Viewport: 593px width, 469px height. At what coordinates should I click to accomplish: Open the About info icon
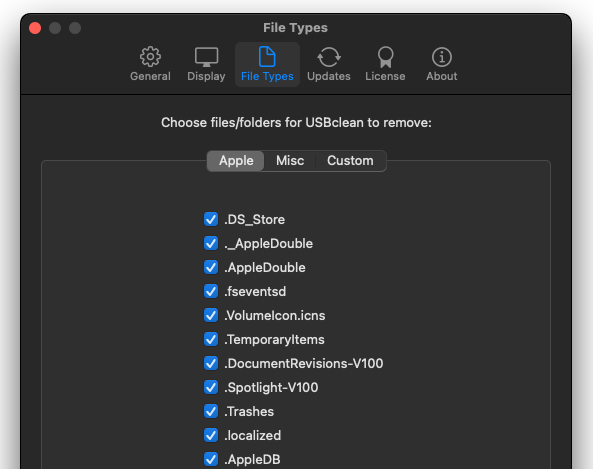(x=441, y=57)
